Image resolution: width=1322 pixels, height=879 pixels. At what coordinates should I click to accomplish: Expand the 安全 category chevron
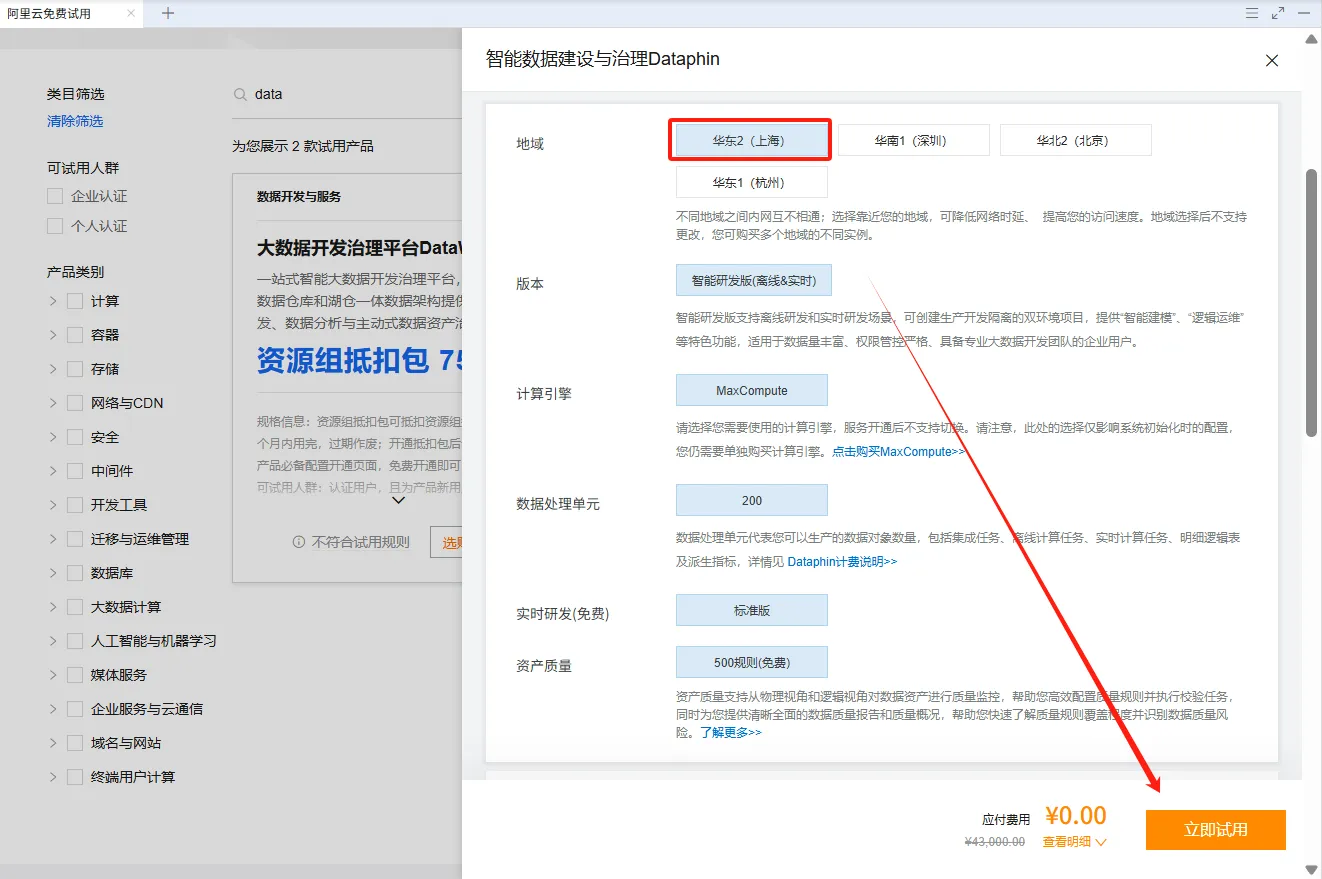point(53,437)
